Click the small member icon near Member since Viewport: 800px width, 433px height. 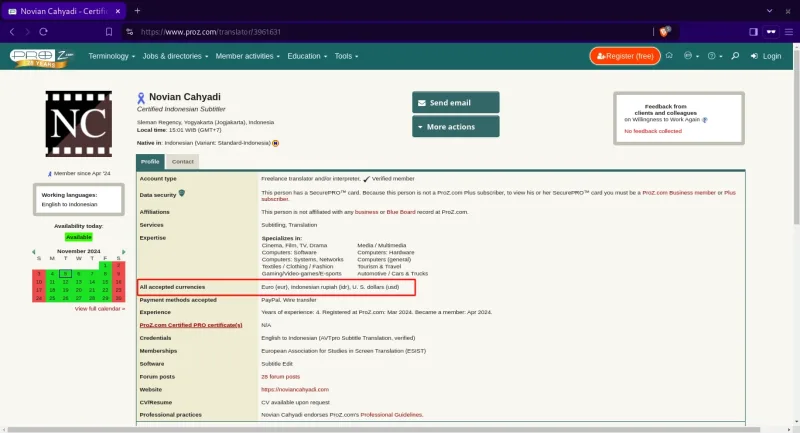click(49, 174)
